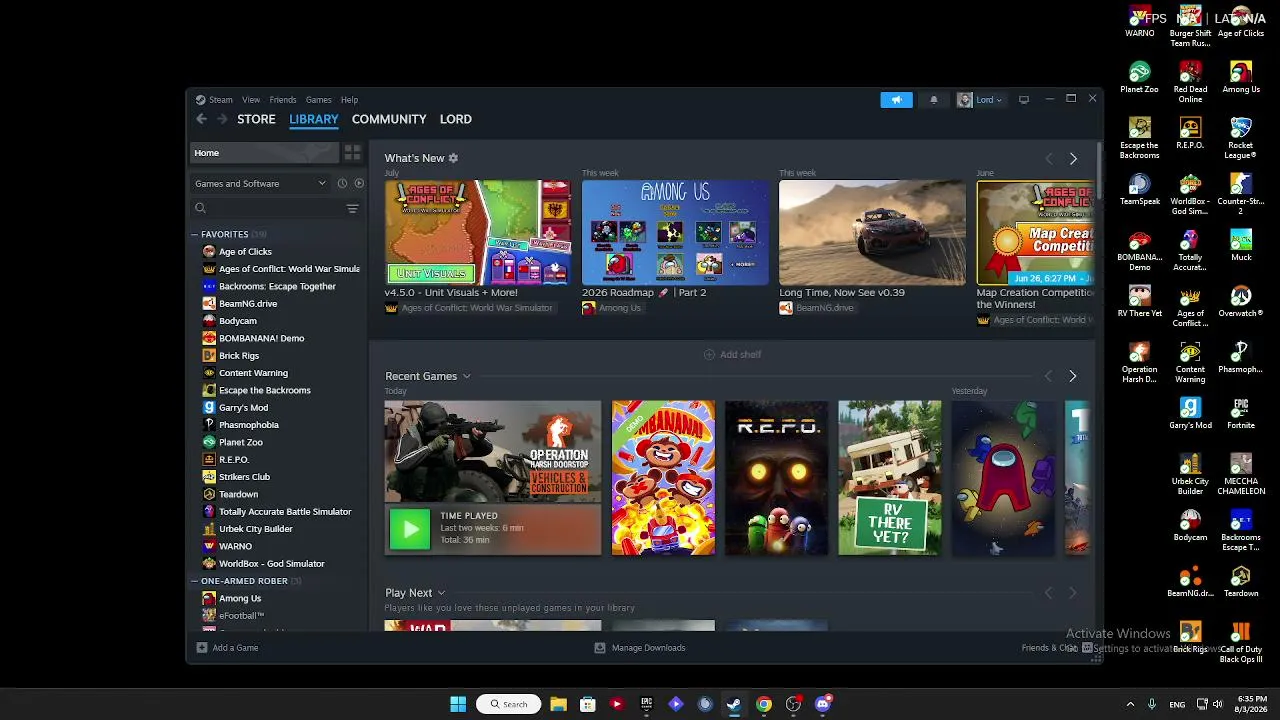1280x720 pixels.
Task: Open the BOMBANANA game cover
Action: [663, 478]
